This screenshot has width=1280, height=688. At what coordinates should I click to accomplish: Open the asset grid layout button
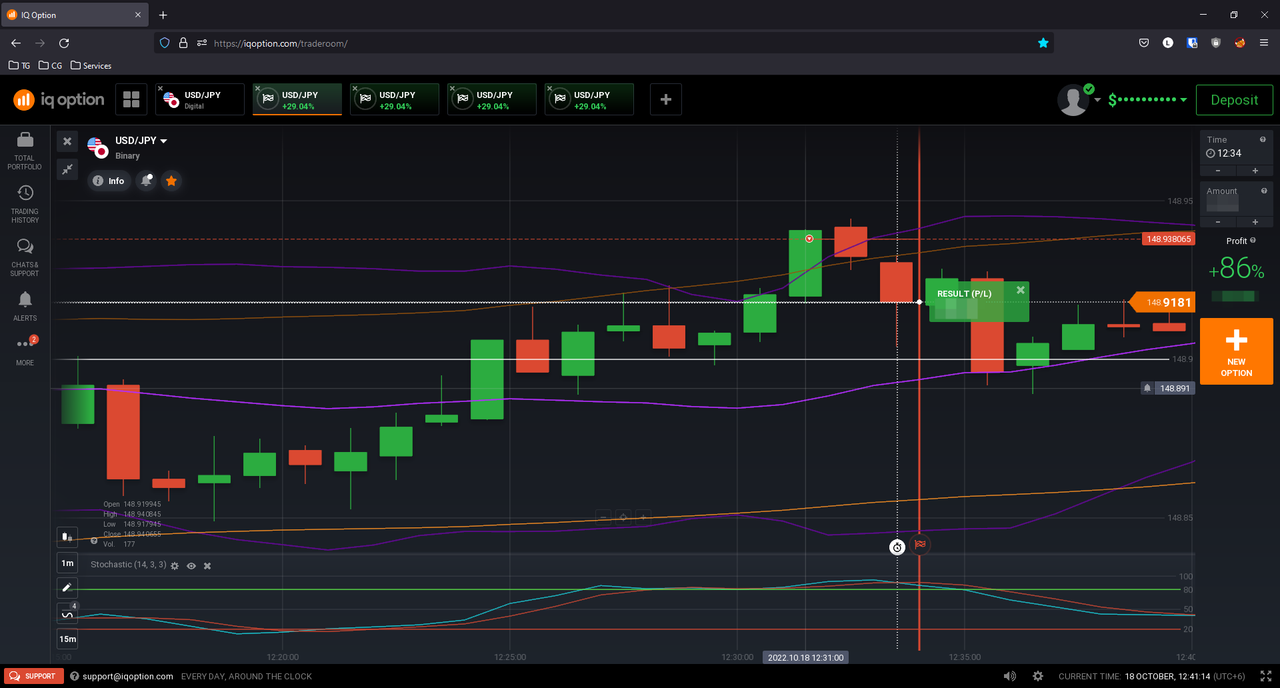click(130, 99)
